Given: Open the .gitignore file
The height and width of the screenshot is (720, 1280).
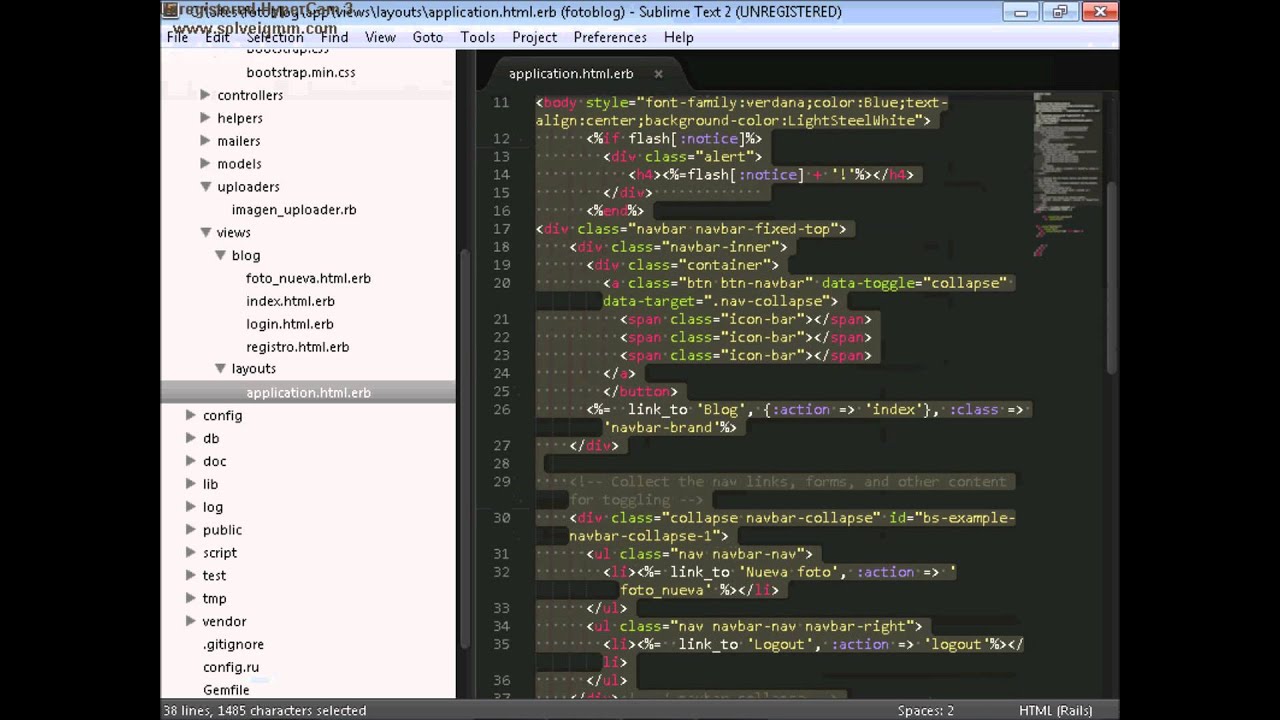Looking at the screenshot, I should point(233,644).
